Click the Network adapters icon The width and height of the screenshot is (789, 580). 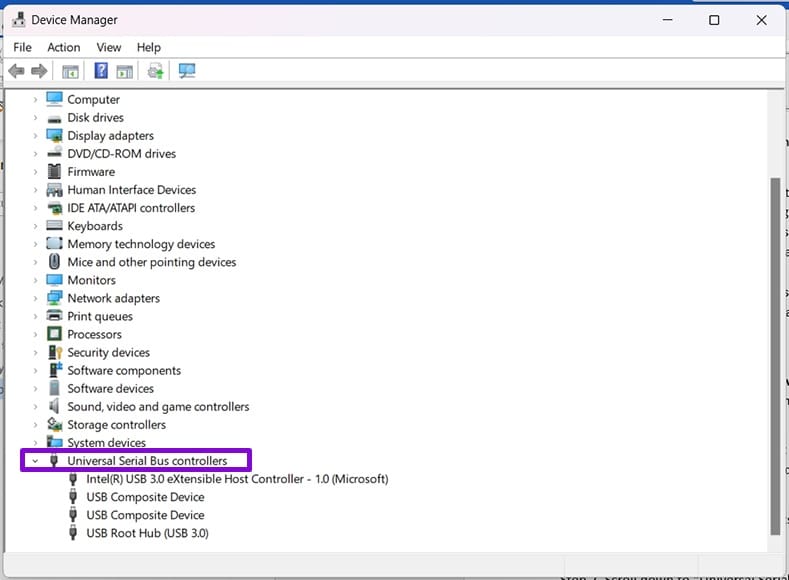point(54,298)
